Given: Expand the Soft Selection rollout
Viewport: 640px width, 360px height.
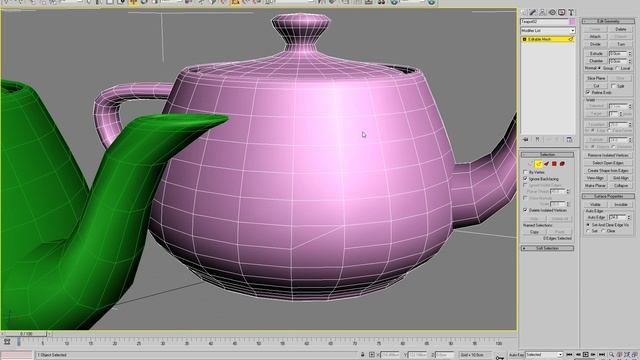Looking at the screenshot, I should click(x=547, y=248).
